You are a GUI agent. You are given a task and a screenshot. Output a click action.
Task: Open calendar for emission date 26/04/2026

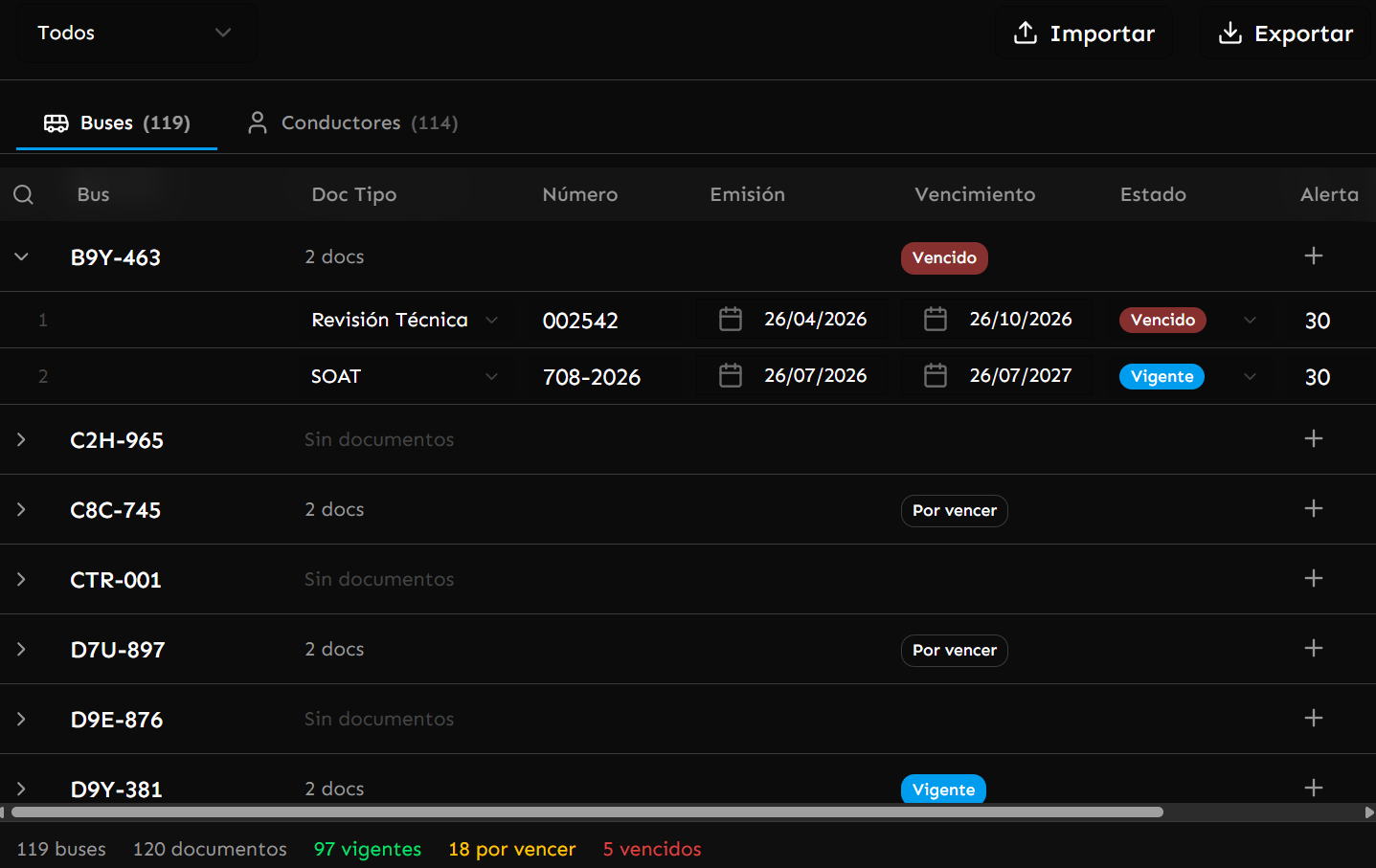pyautogui.click(x=731, y=319)
